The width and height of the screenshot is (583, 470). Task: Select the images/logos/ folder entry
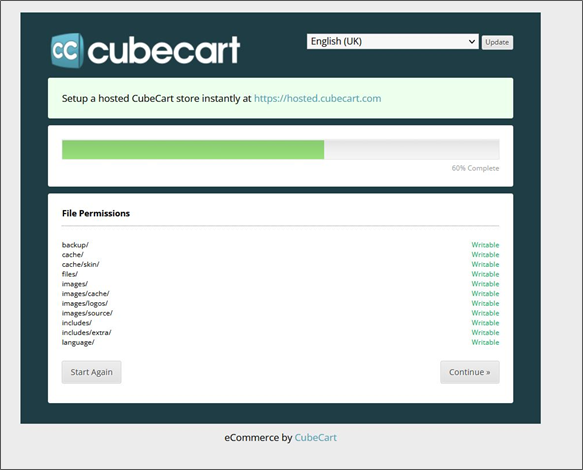[85, 303]
